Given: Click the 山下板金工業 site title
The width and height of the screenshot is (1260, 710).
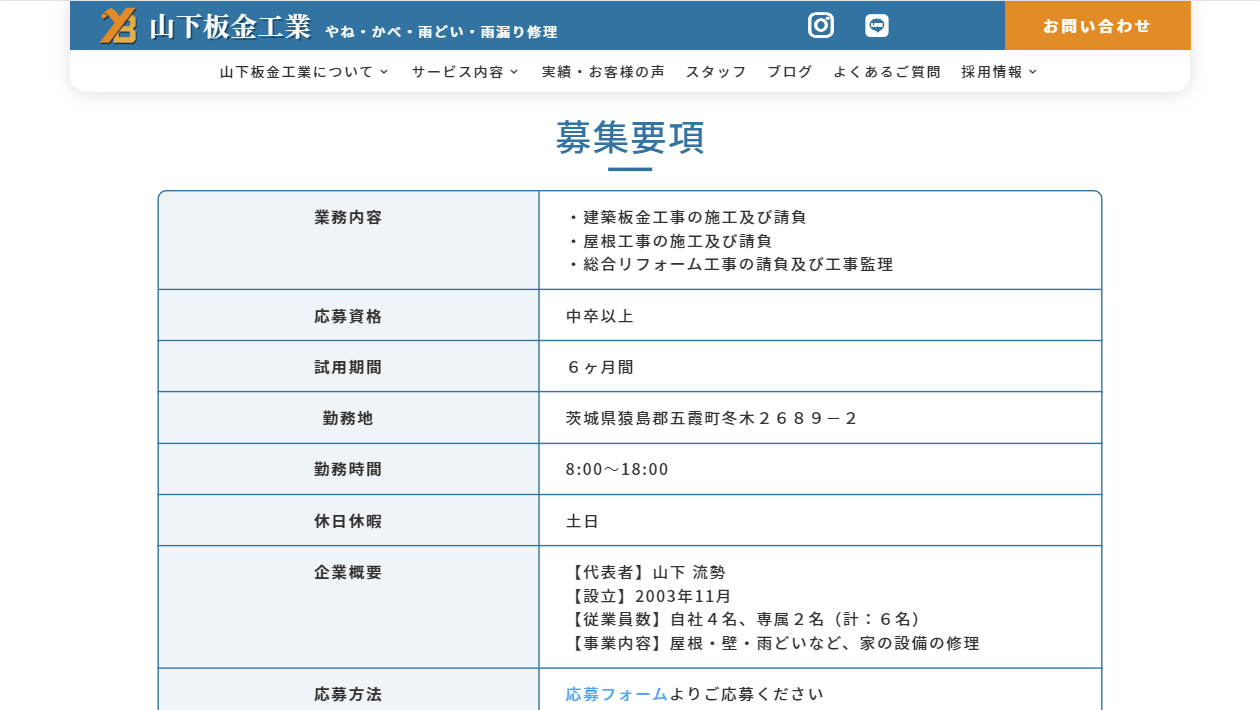Looking at the screenshot, I should point(230,27).
